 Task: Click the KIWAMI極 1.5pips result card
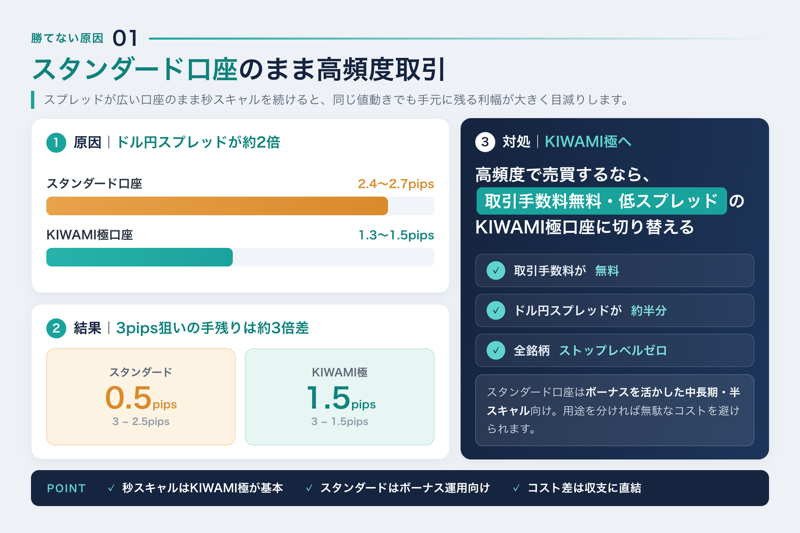point(340,397)
